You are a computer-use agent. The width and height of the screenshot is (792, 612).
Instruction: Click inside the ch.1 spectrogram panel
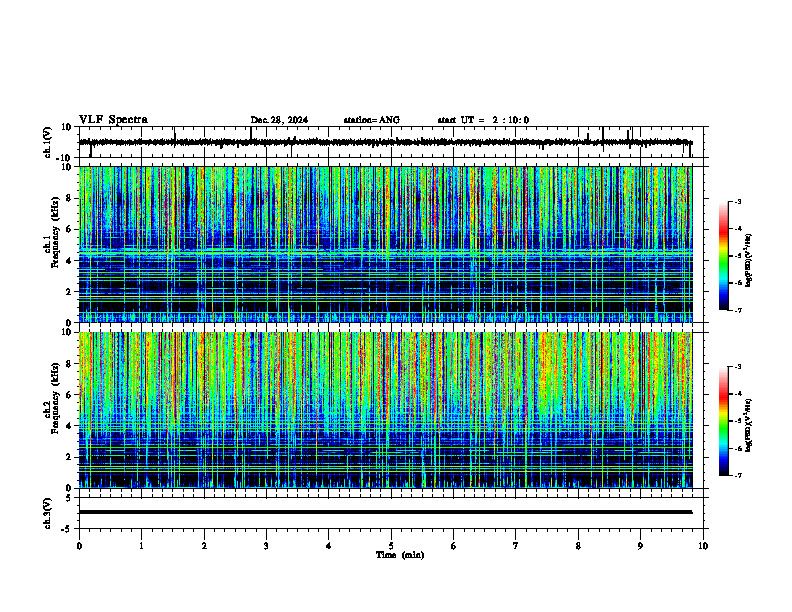[385, 244]
